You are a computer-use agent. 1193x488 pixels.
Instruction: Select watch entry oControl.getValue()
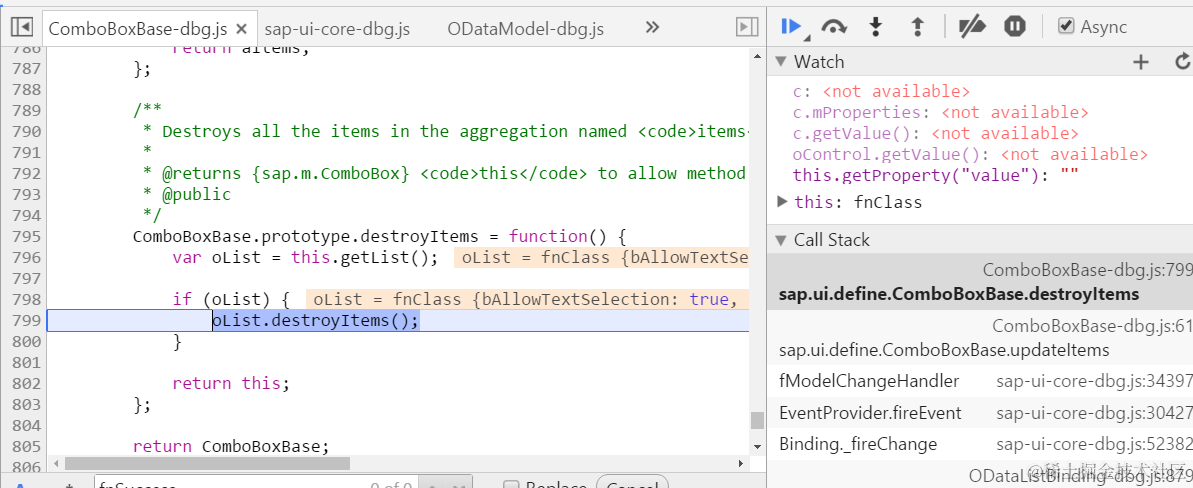pyautogui.click(x=970, y=155)
